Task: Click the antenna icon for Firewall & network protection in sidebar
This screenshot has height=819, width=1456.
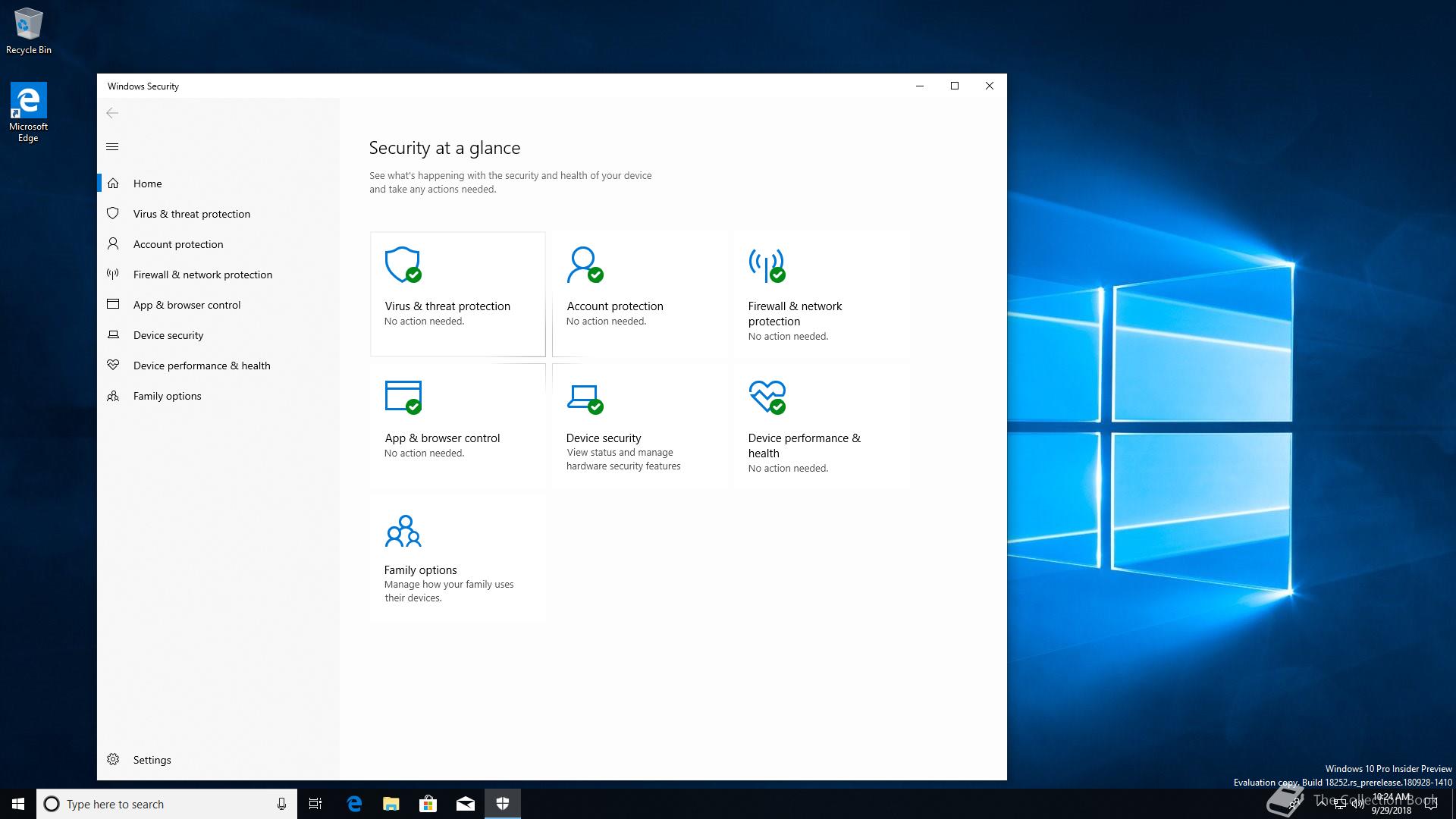Action: point(113,275)
